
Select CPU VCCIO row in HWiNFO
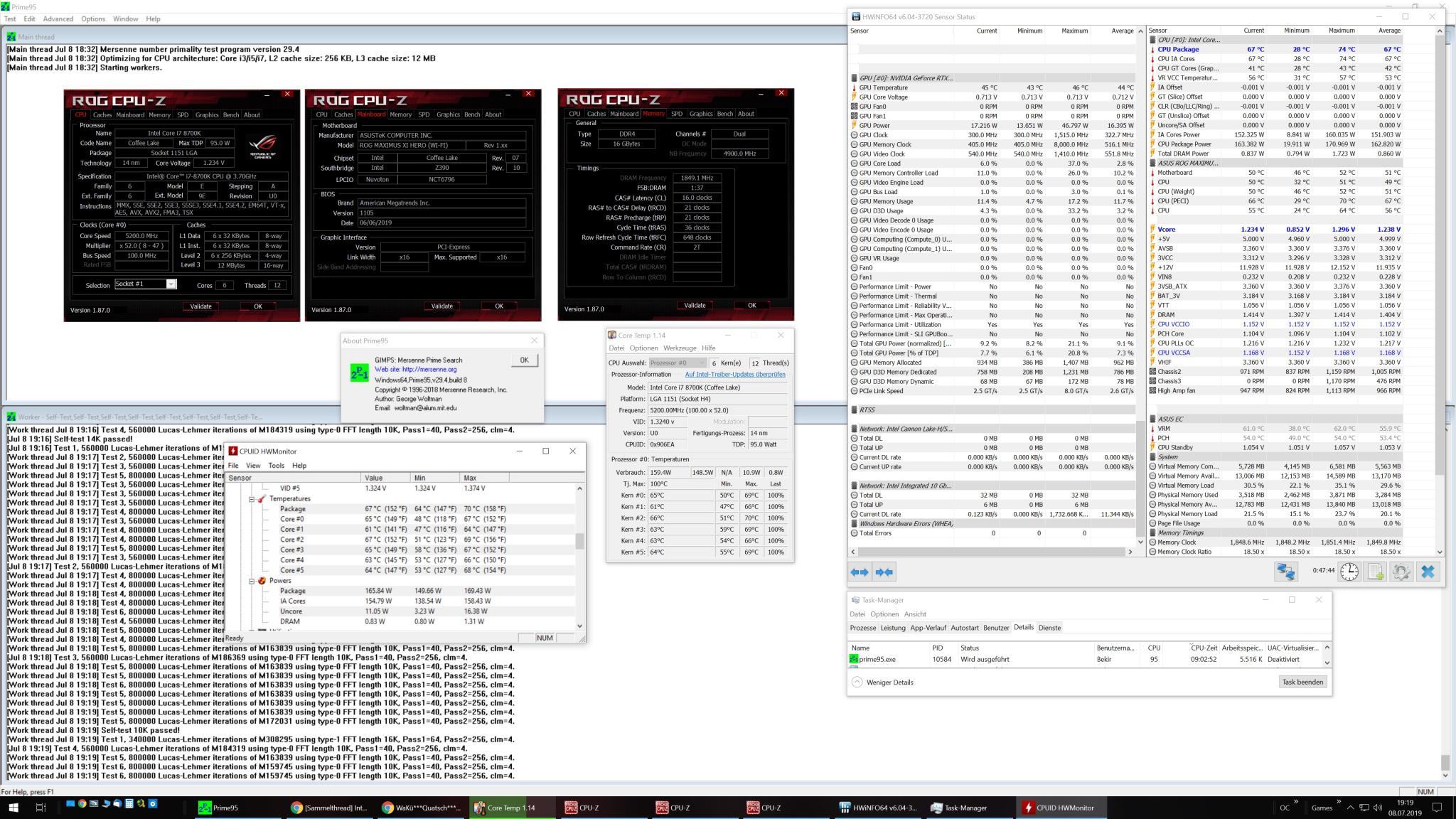pos(1275,324)
